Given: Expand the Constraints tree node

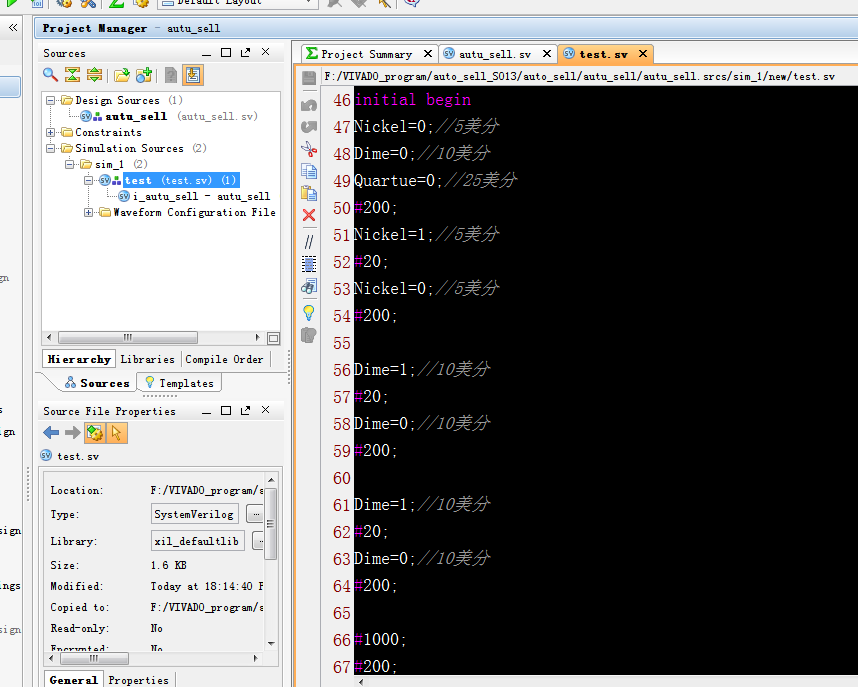Looking at the screenshot, I should tap(50, 132).
